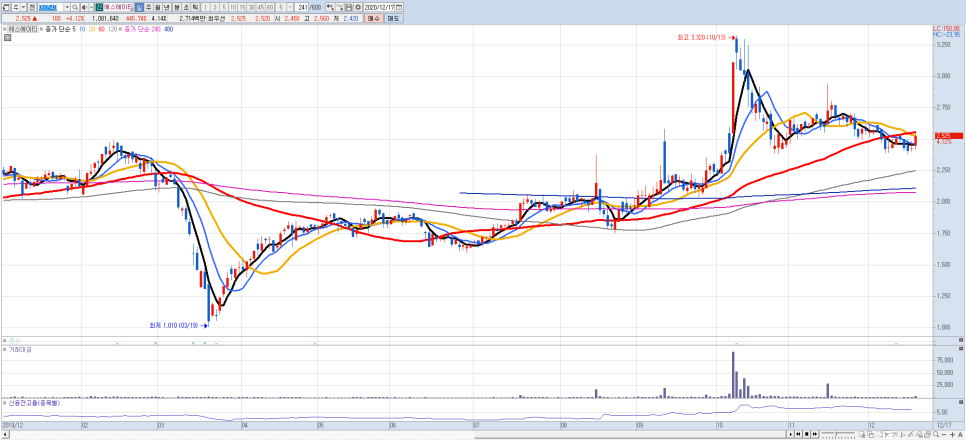Click the 최고 3,320 (10/13) high label
This screenshot has width=966, height=440.
(x=703, y=38)
